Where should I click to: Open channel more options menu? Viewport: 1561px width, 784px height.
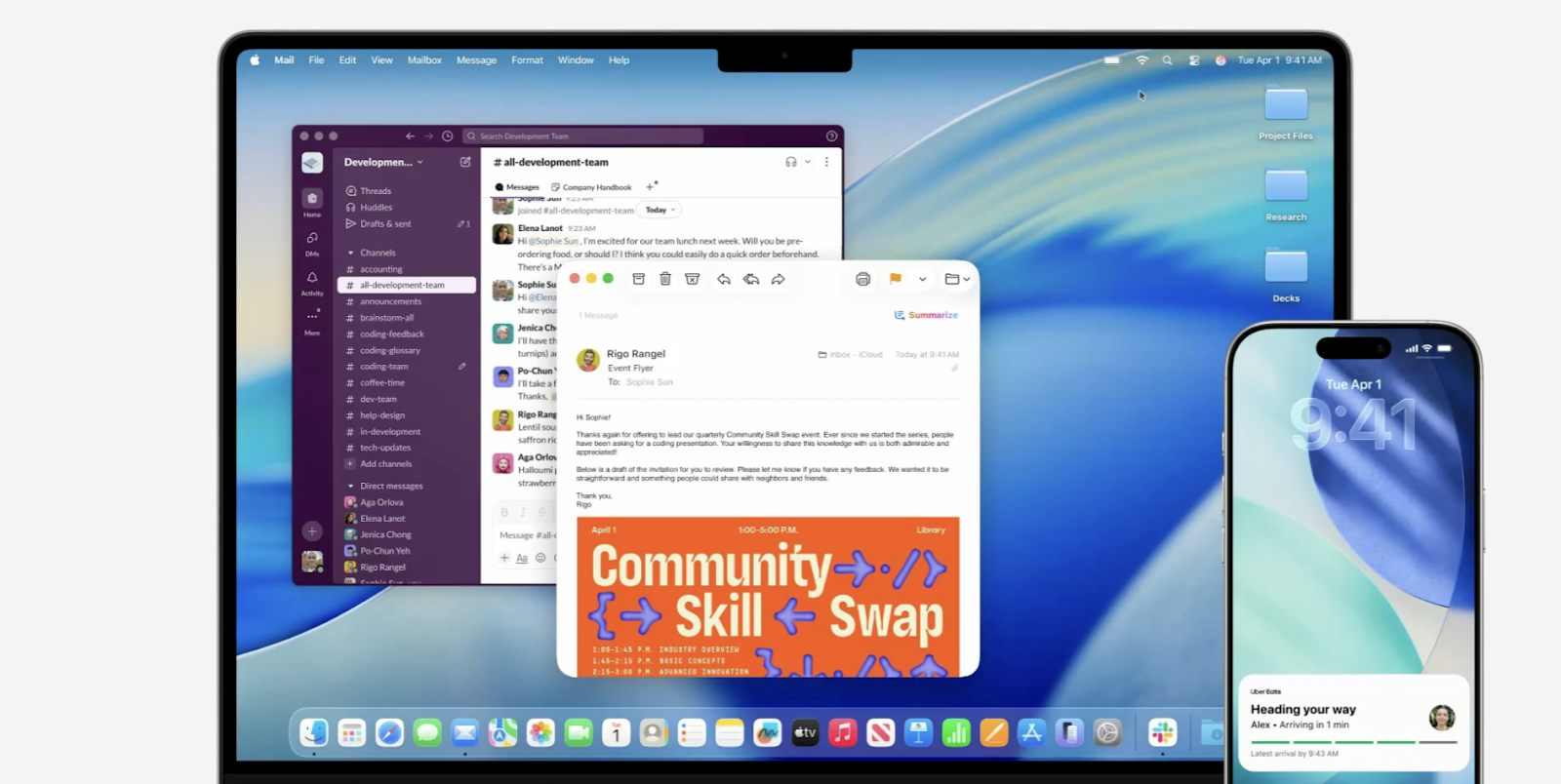pos(826,162)
